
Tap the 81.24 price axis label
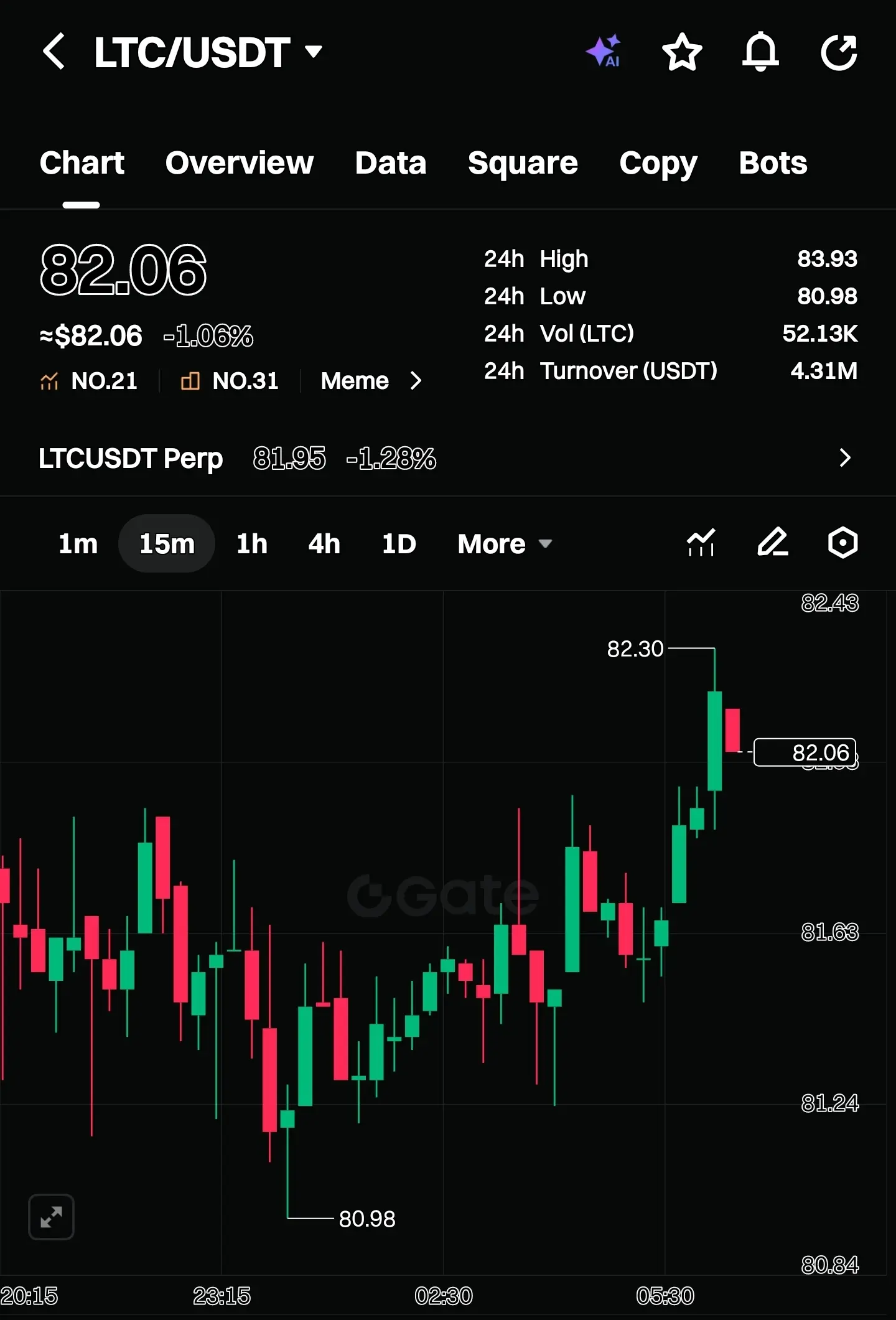tap(830, 1103)
